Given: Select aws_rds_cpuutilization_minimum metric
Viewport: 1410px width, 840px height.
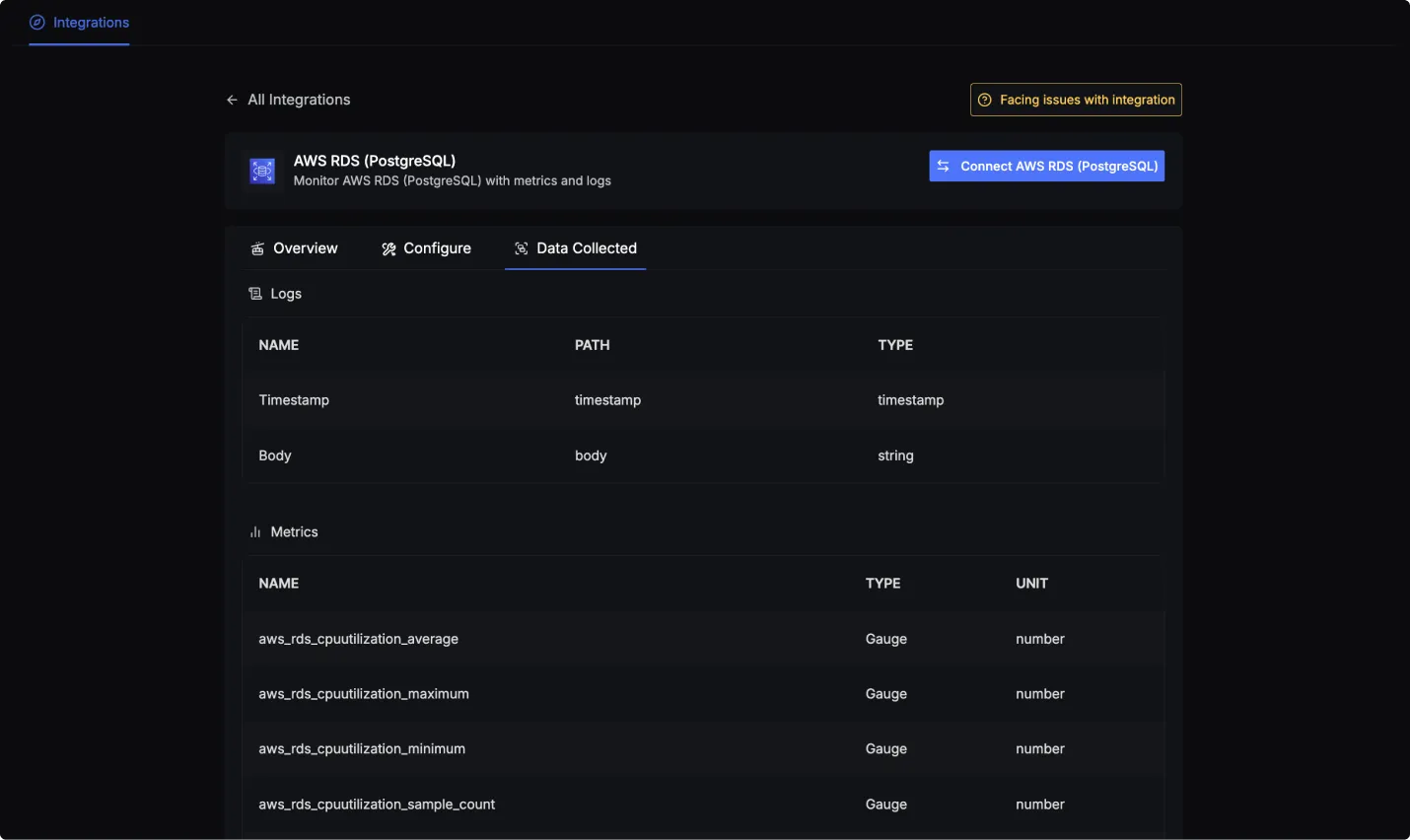Looking at the screenshot, I should (x=362, y=749).
